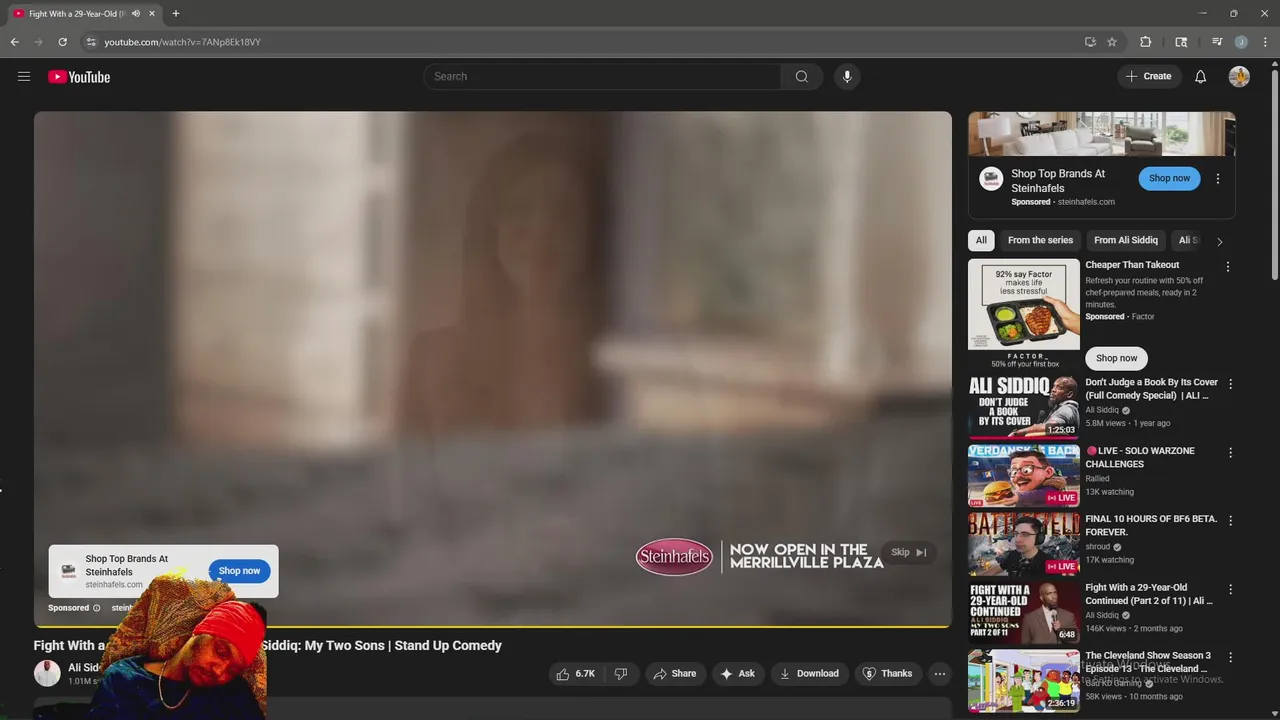Click the video title text

[x=268, y=646]
